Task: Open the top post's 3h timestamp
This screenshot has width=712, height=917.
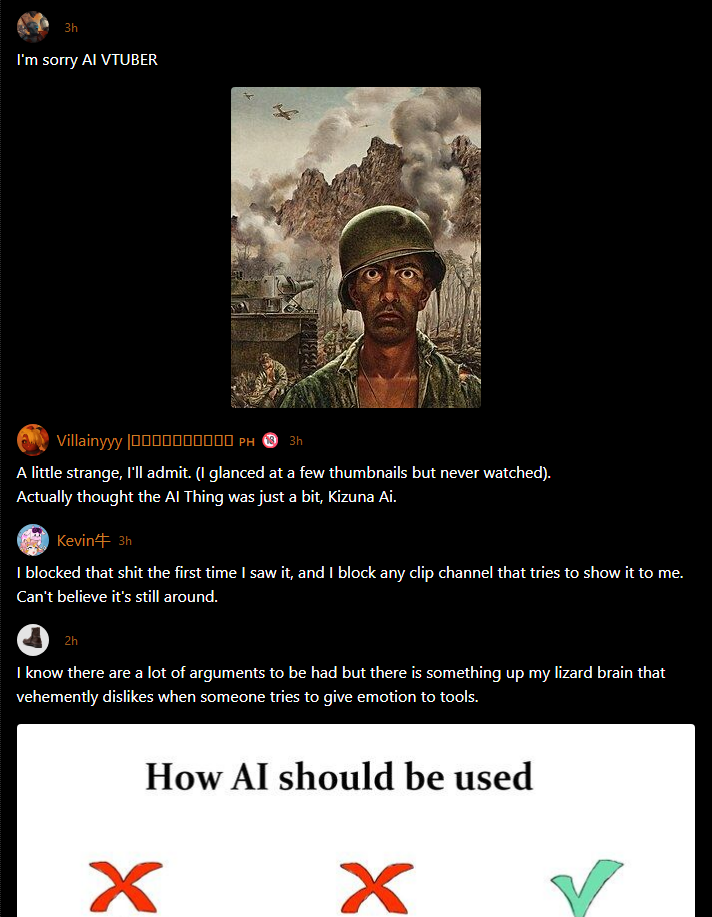Action: click(x=71, y=27)
